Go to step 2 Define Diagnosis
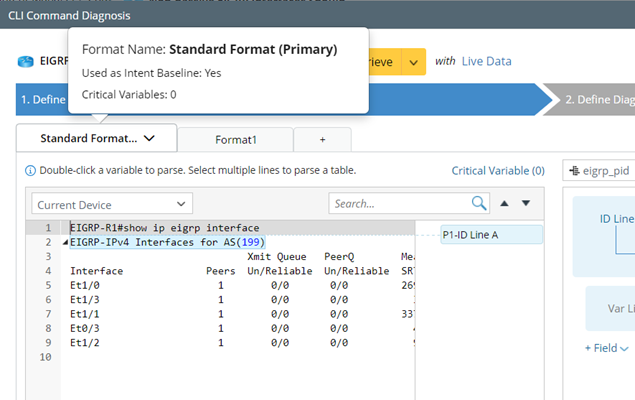635x400 pixels. click(598, 100)
